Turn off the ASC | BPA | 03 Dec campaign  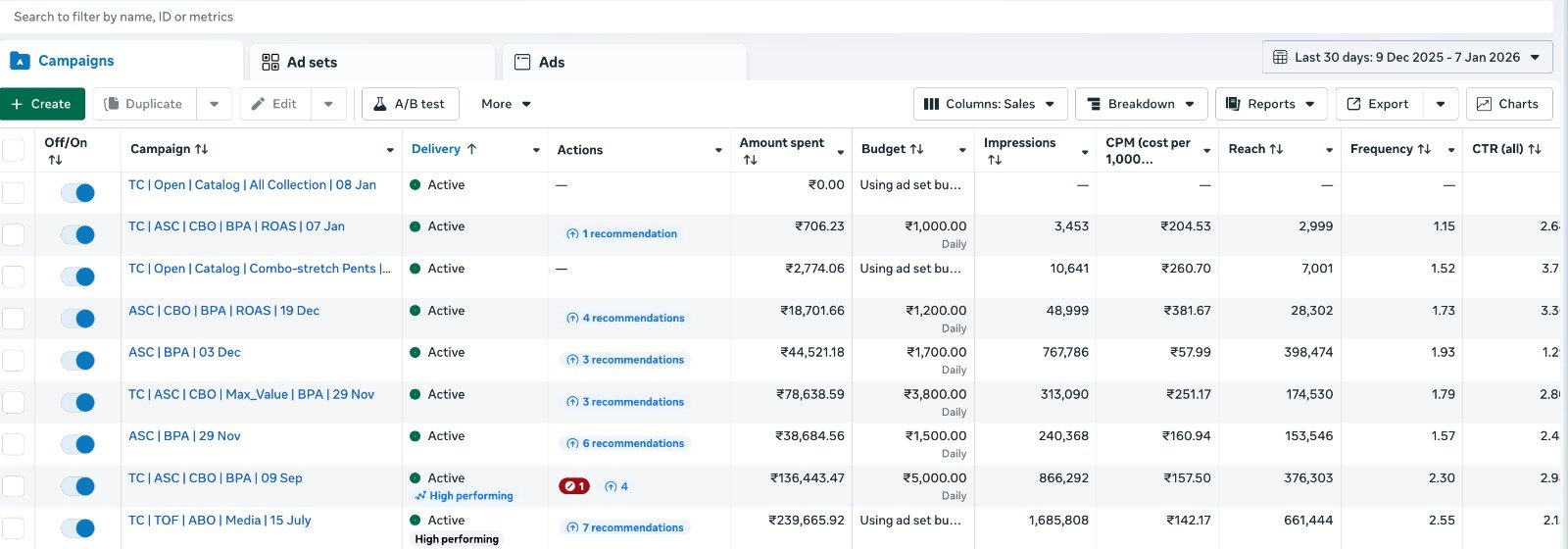[77, 360]
